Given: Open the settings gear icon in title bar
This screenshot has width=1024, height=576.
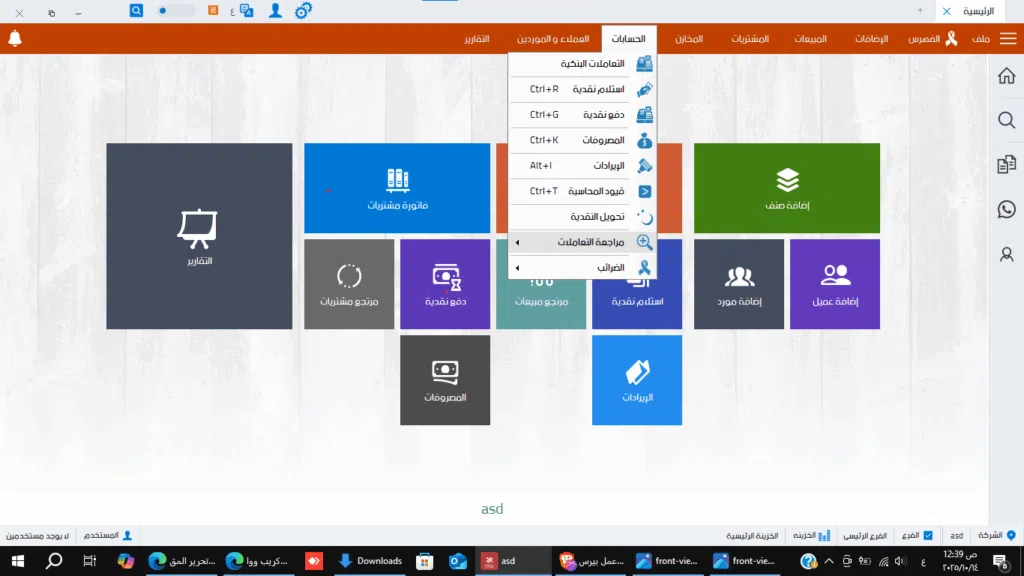Looking at the screenshot, I should tap(302, 11).
